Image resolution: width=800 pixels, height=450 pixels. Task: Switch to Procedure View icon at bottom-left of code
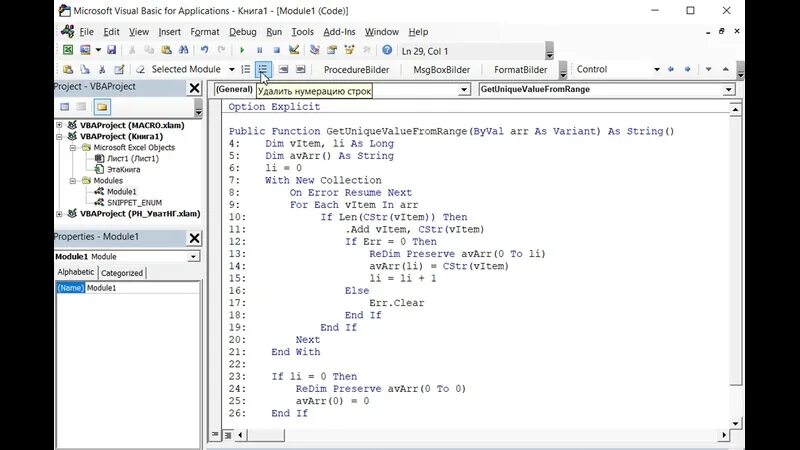point(215,435)
